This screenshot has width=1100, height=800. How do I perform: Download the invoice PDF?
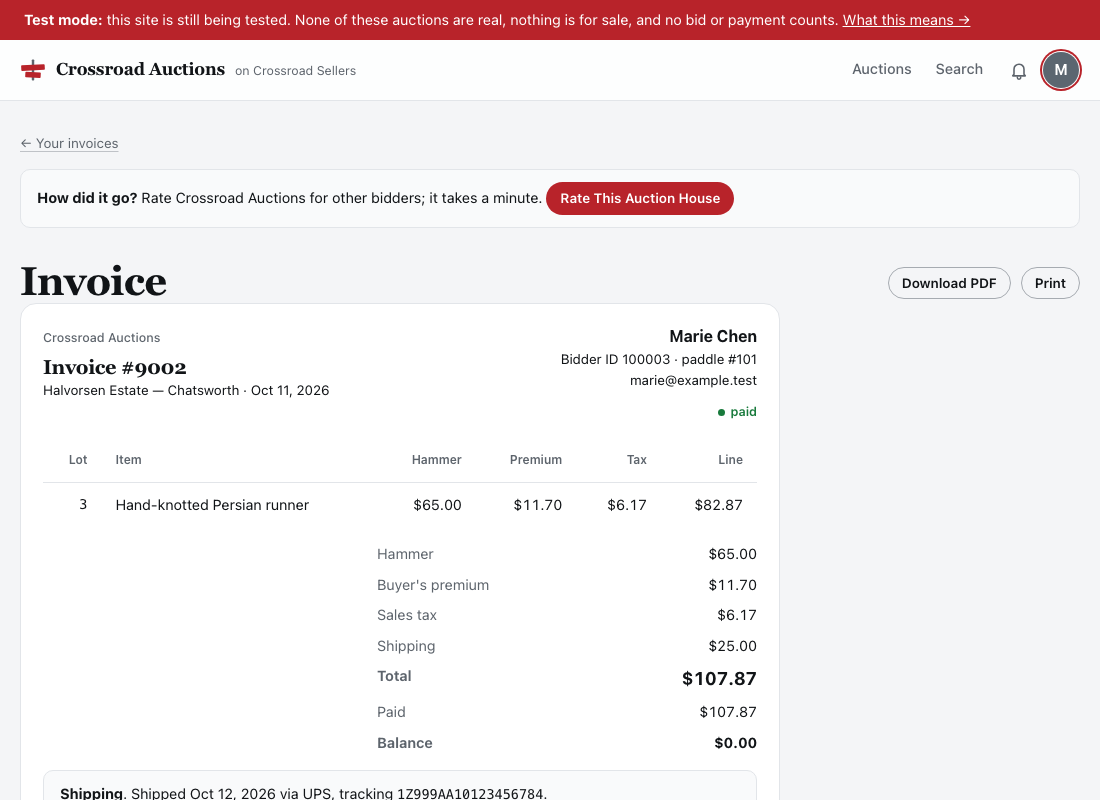[x=949, y=284]
